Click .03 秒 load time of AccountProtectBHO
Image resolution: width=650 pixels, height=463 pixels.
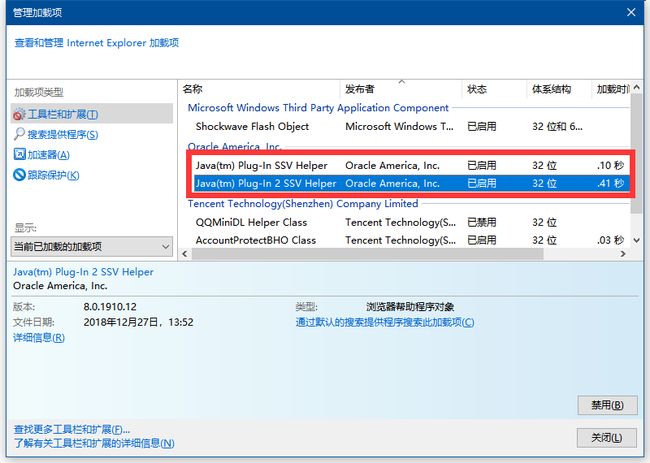click(x=610, y=240)
